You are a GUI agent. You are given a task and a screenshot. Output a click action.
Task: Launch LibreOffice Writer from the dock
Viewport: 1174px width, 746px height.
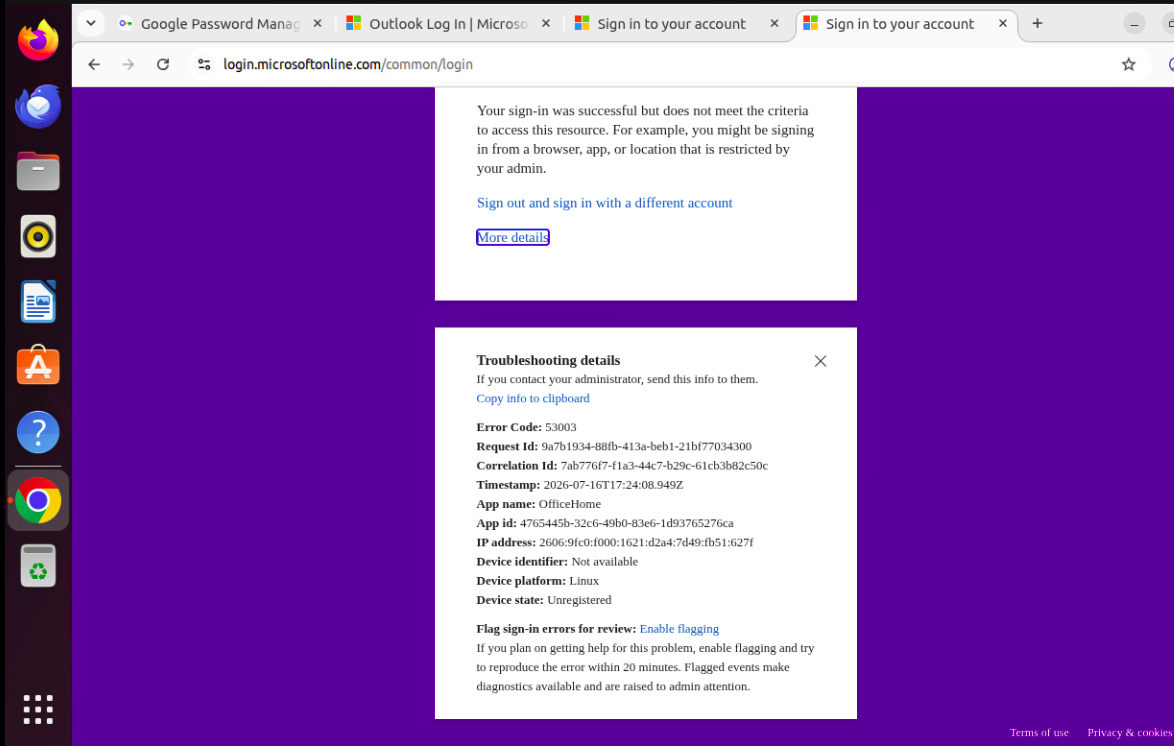(38, 302)
